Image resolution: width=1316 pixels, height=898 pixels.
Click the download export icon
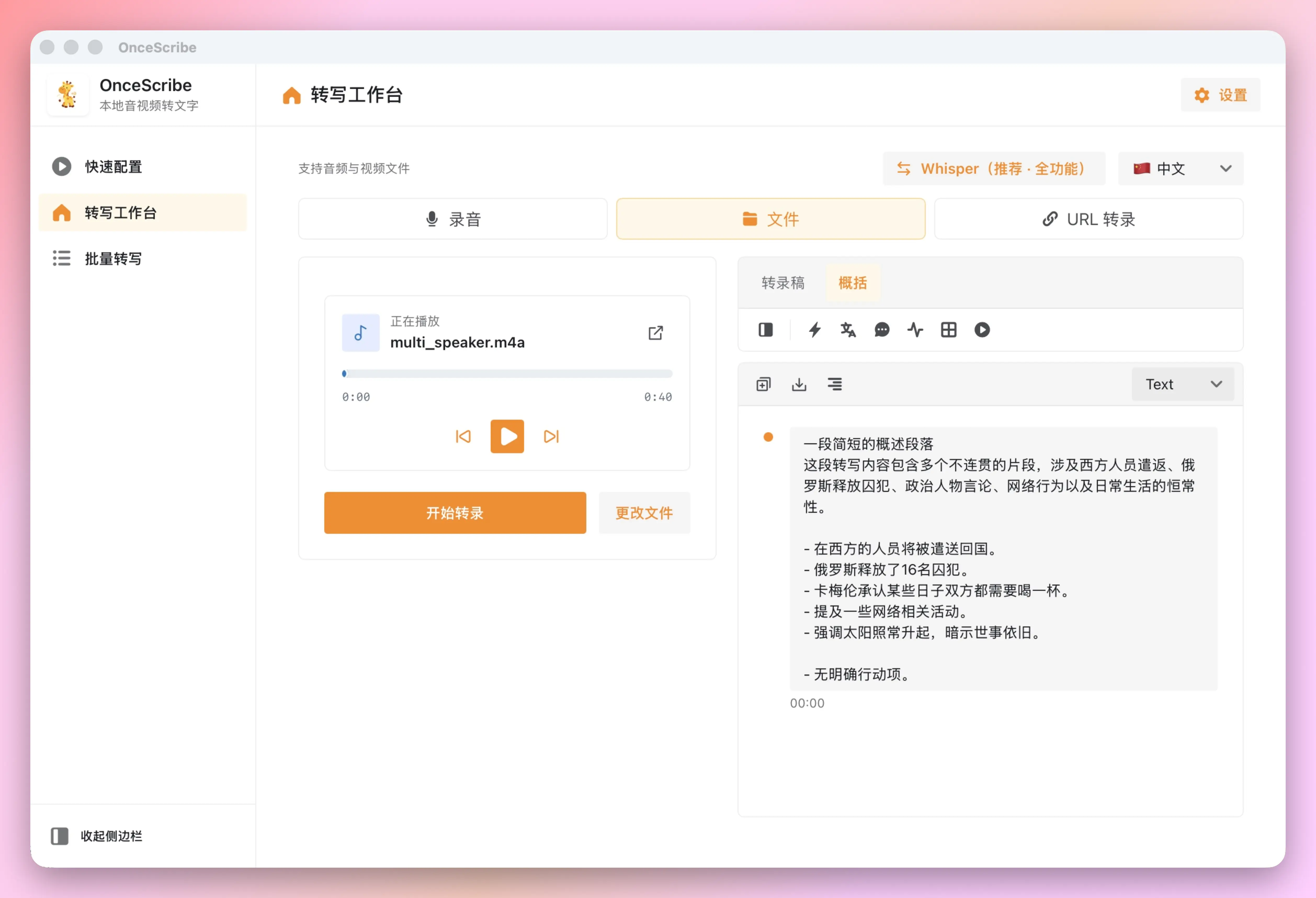pyautogui.click(x=799, y=384)
